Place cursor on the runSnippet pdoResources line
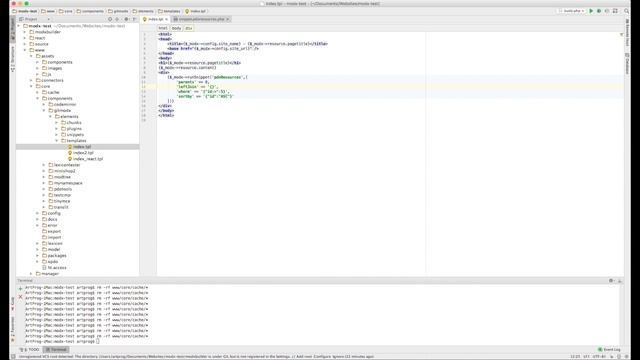Screen dimensions: 640x360 pyautogui.click(x=207, y=77)
